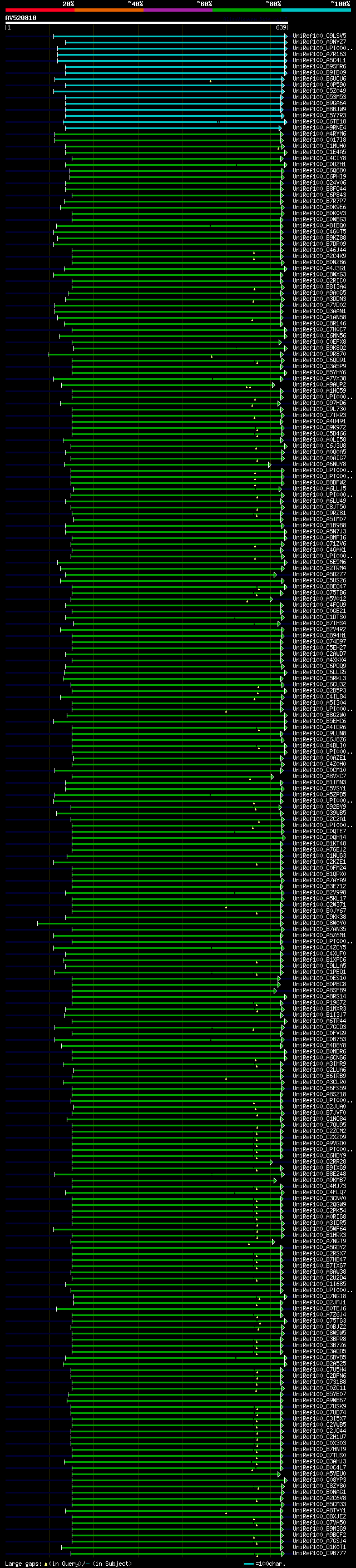
Task: Select the UniRef100_A5VEU0 label
Action: (x=319, y=1473)
